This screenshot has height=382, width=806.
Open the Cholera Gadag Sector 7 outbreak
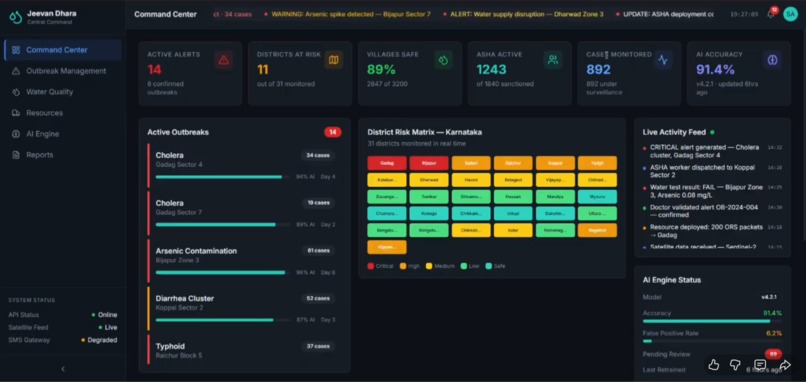[x=244, y=213]
